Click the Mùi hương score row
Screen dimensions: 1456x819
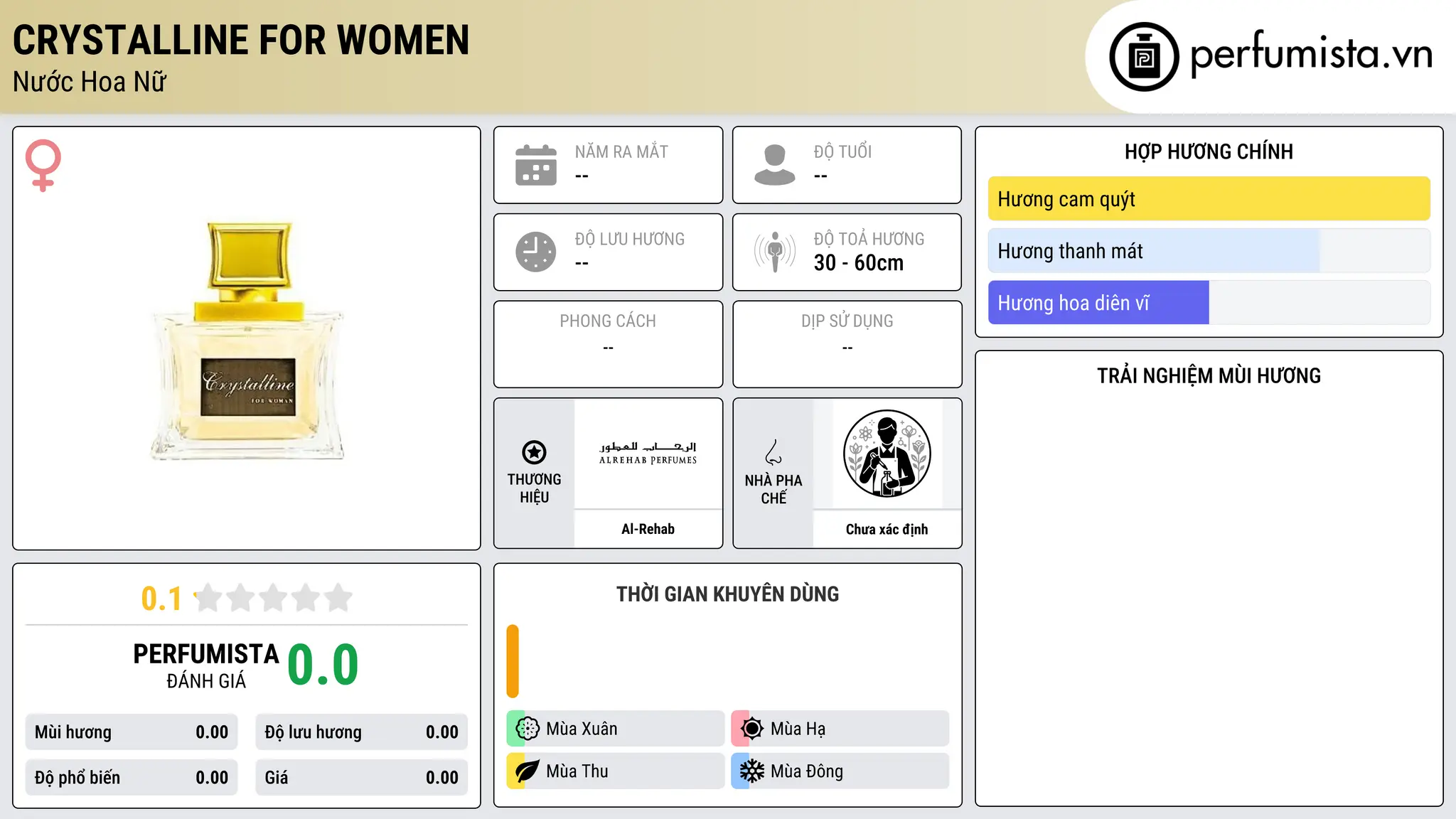(x=132, y=732)
